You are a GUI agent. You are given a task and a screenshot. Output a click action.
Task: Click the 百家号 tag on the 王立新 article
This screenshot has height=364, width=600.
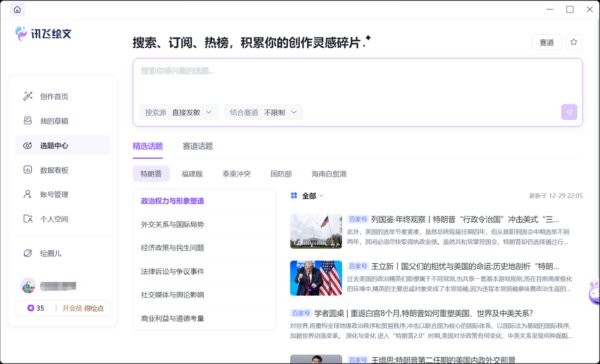pyautogui.click(x=357, y=266)
